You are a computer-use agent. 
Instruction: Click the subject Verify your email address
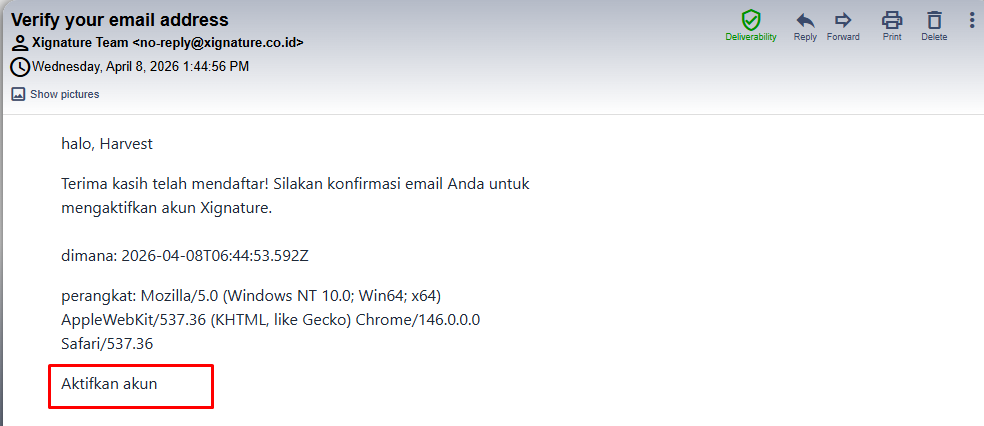click(x=120, y=20)
